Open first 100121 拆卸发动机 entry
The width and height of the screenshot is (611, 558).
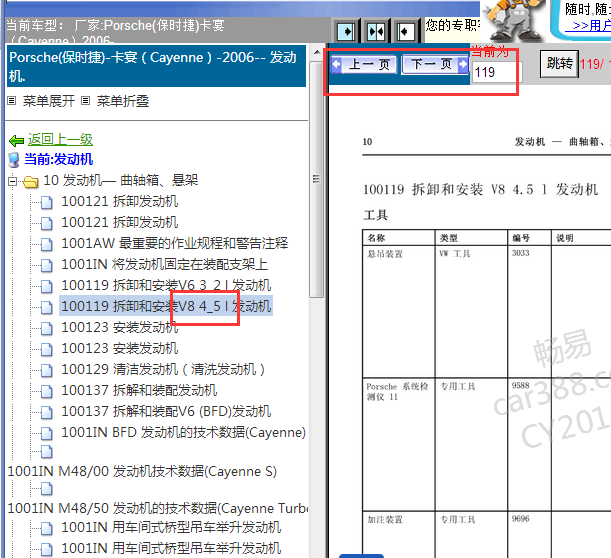coord(120,201)
